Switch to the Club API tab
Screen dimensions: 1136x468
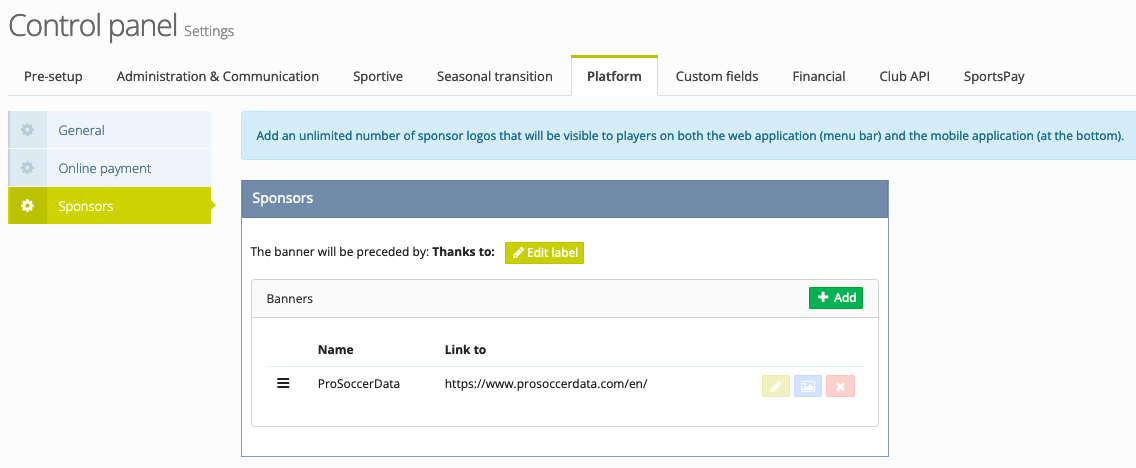click(x=905, y=76)
